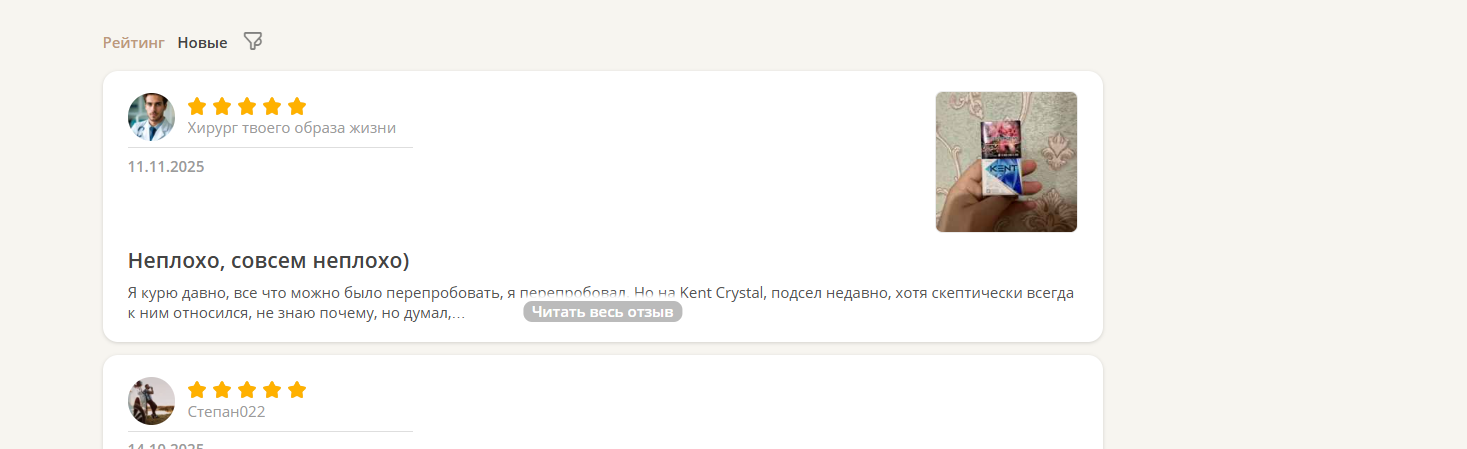Click the review date 11.11.2025
The height and width of the screenshot is (449, 1467).
166,167
